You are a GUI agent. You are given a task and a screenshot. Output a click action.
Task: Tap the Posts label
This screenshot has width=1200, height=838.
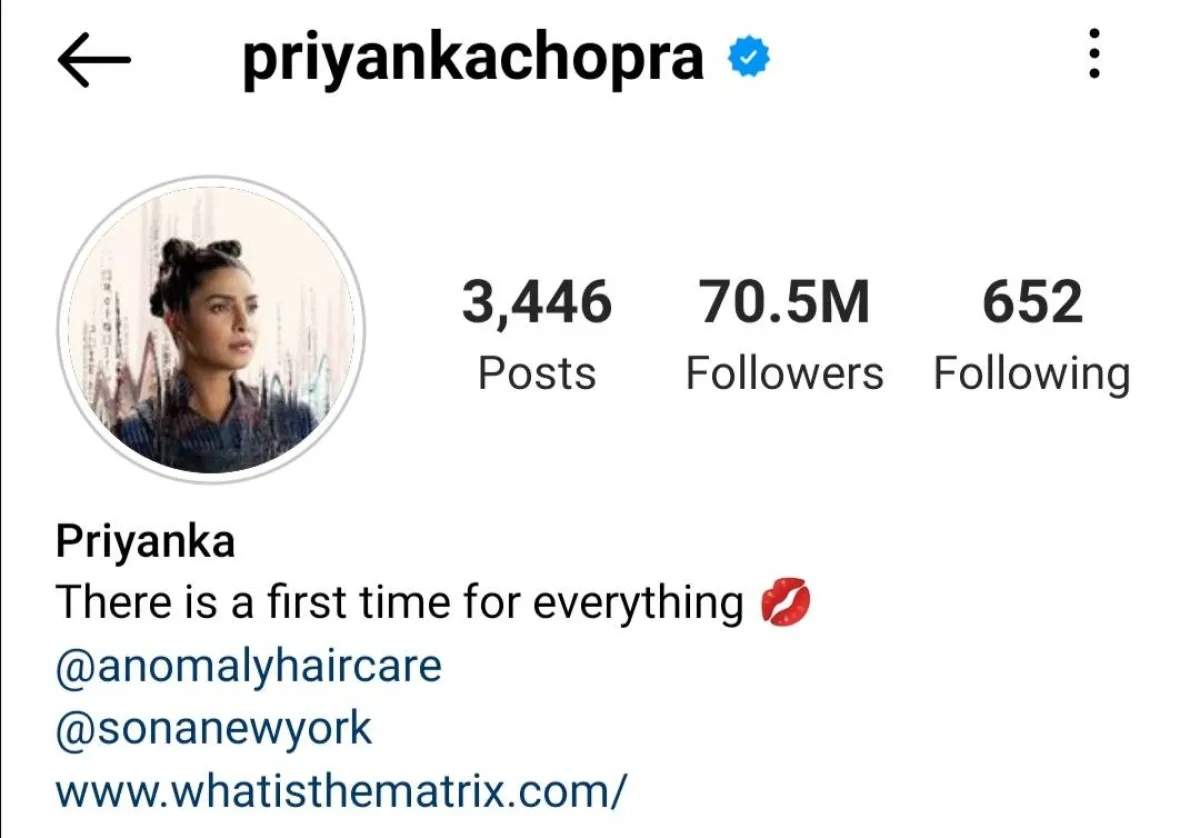click(537, 374)
